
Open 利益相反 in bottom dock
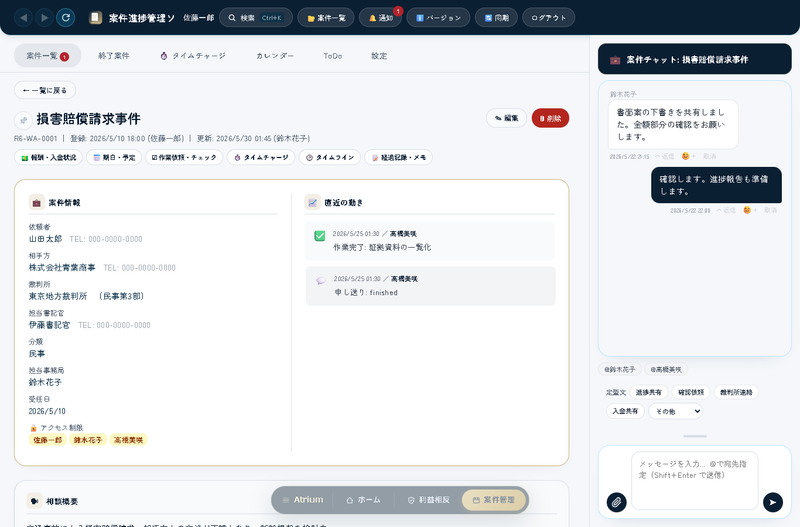[x=429, y=500]
